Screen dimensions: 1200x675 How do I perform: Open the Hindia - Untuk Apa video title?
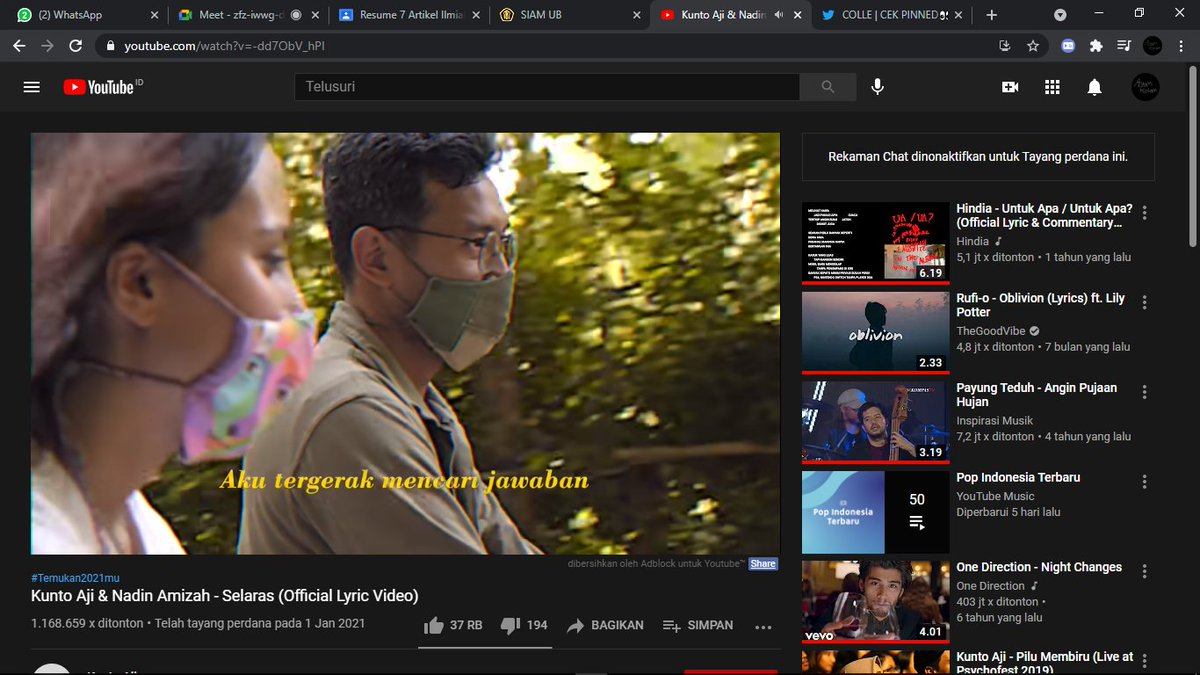(1044, 216)
